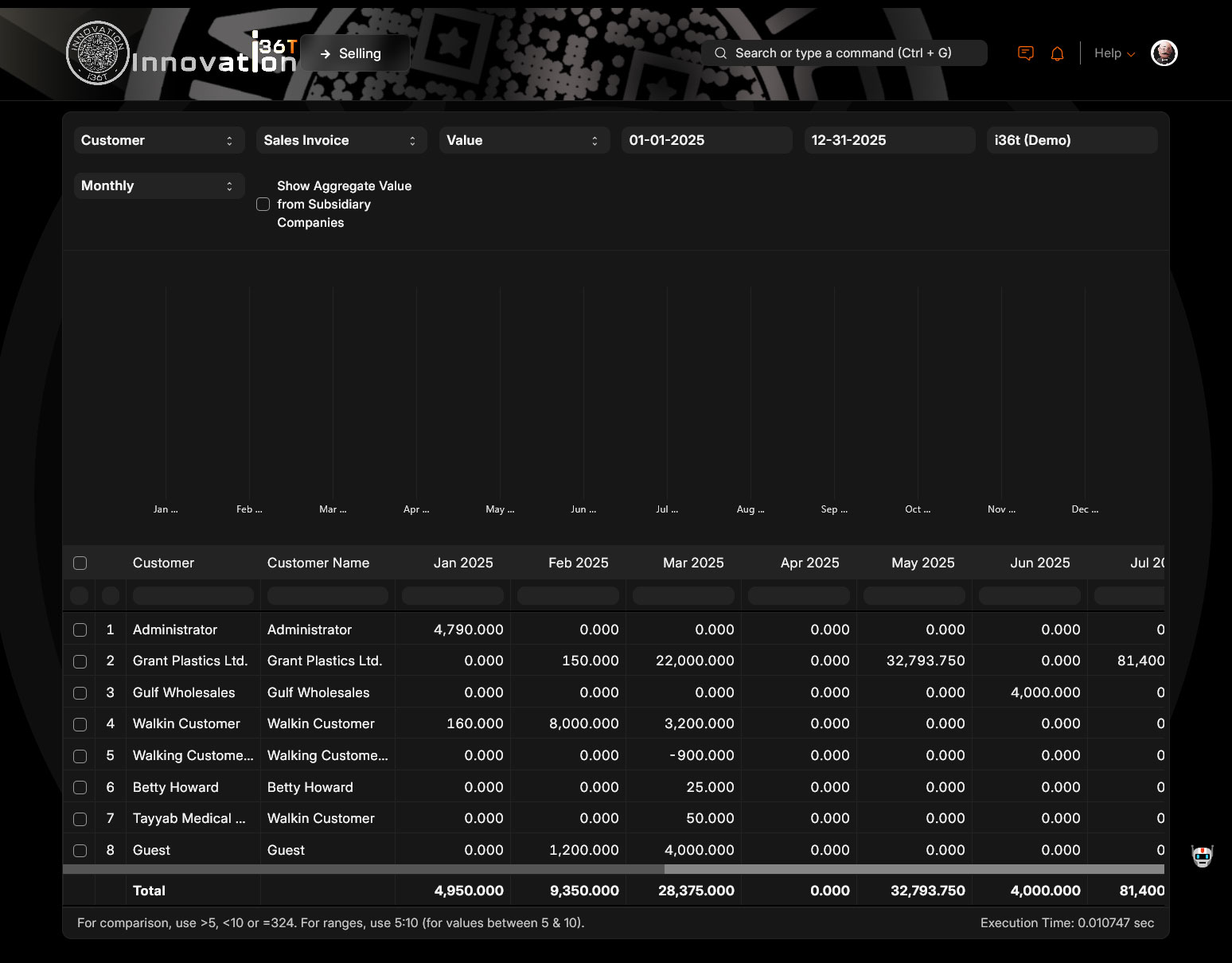
Task: Change the Monthly range dropdown
Action: coord(158,186)
